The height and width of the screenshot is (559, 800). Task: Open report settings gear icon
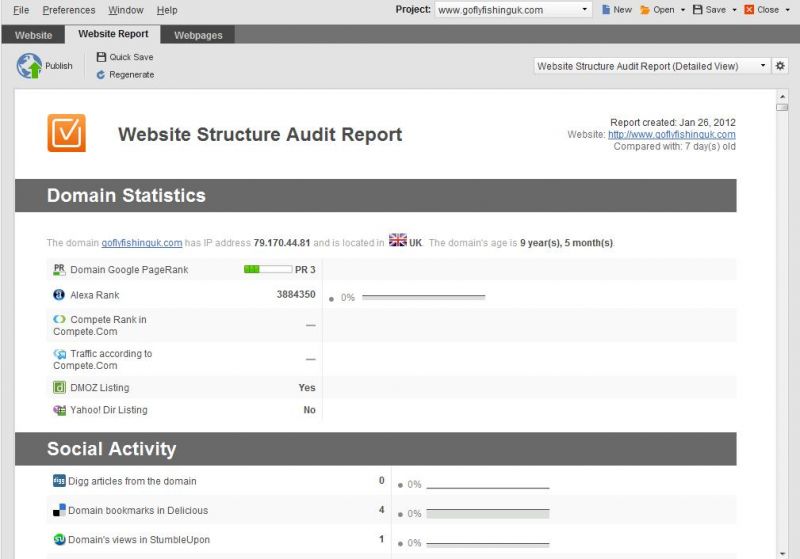[781, 66]
